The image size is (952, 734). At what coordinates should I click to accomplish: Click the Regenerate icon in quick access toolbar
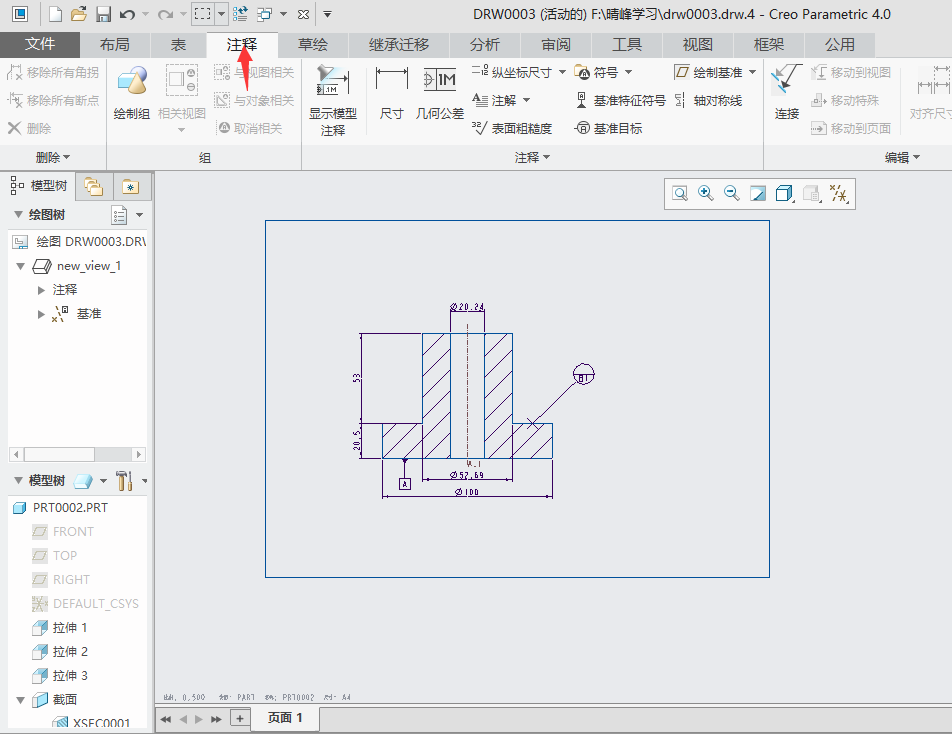click(240, 14)
